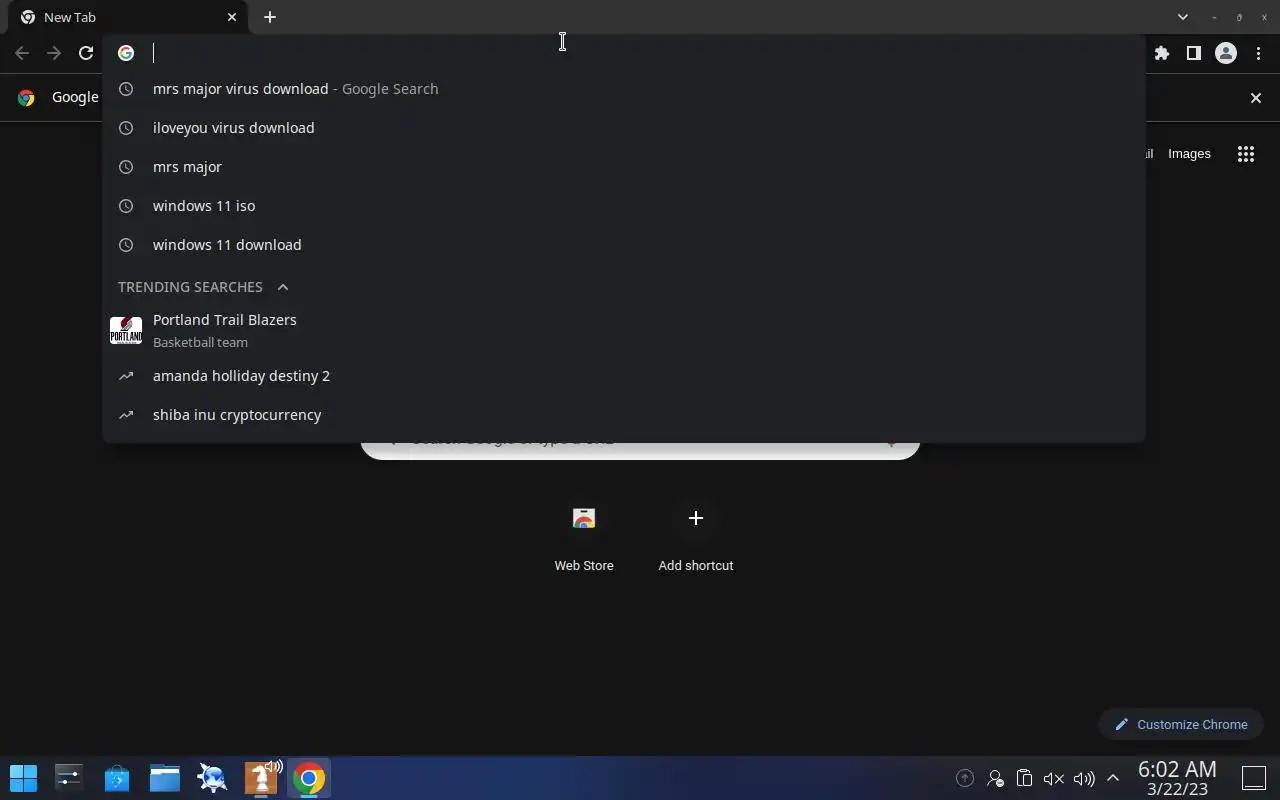Open the tab search dropdown arrow
This screenshot has width=1280, height=800.
(x=1182, y=17)
